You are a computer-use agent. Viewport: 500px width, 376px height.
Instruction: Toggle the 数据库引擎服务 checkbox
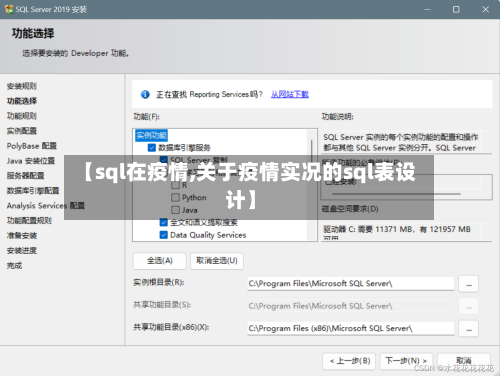pos(152,147)
